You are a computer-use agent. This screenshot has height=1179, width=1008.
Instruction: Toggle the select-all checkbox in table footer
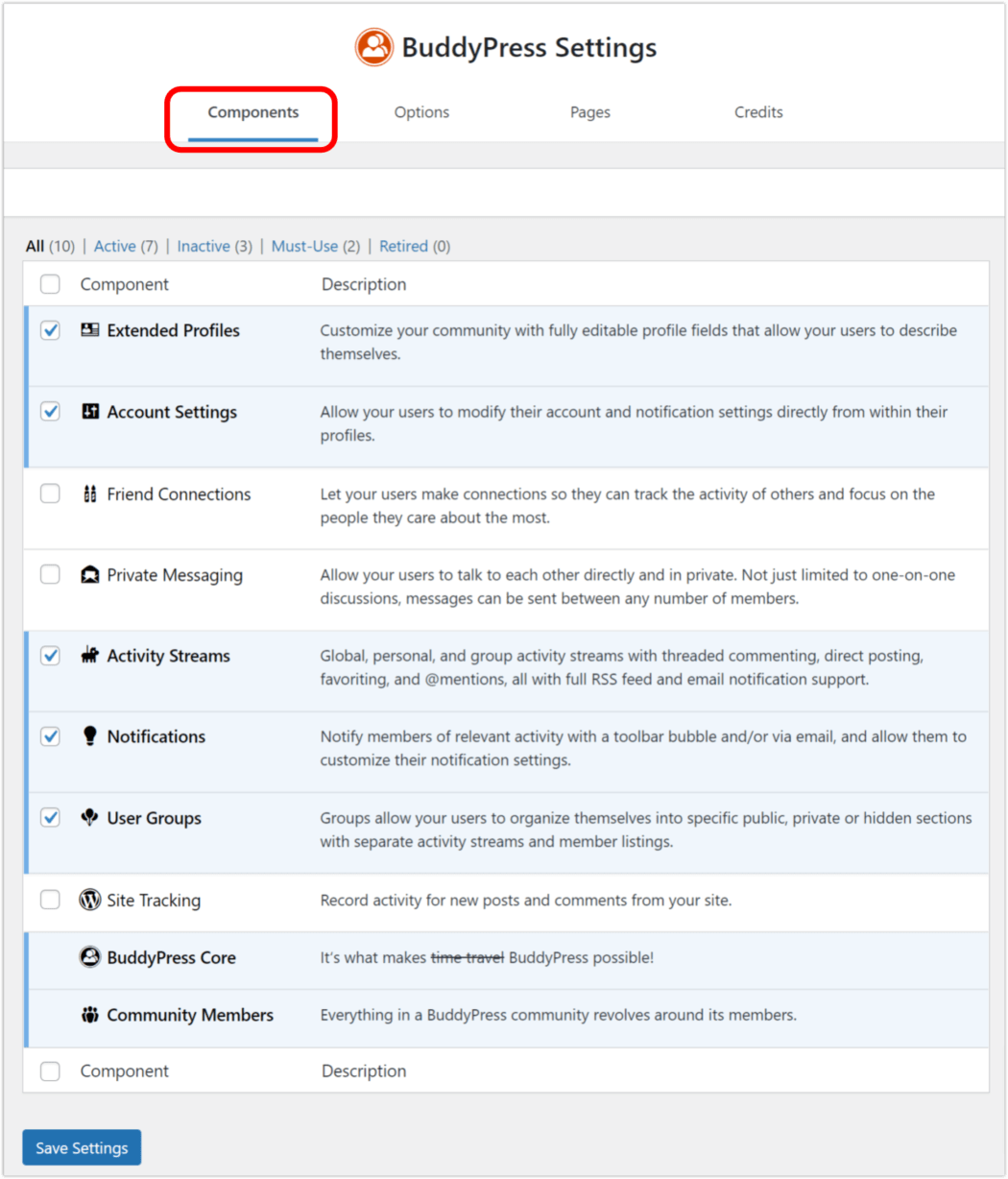point(50,1071)
